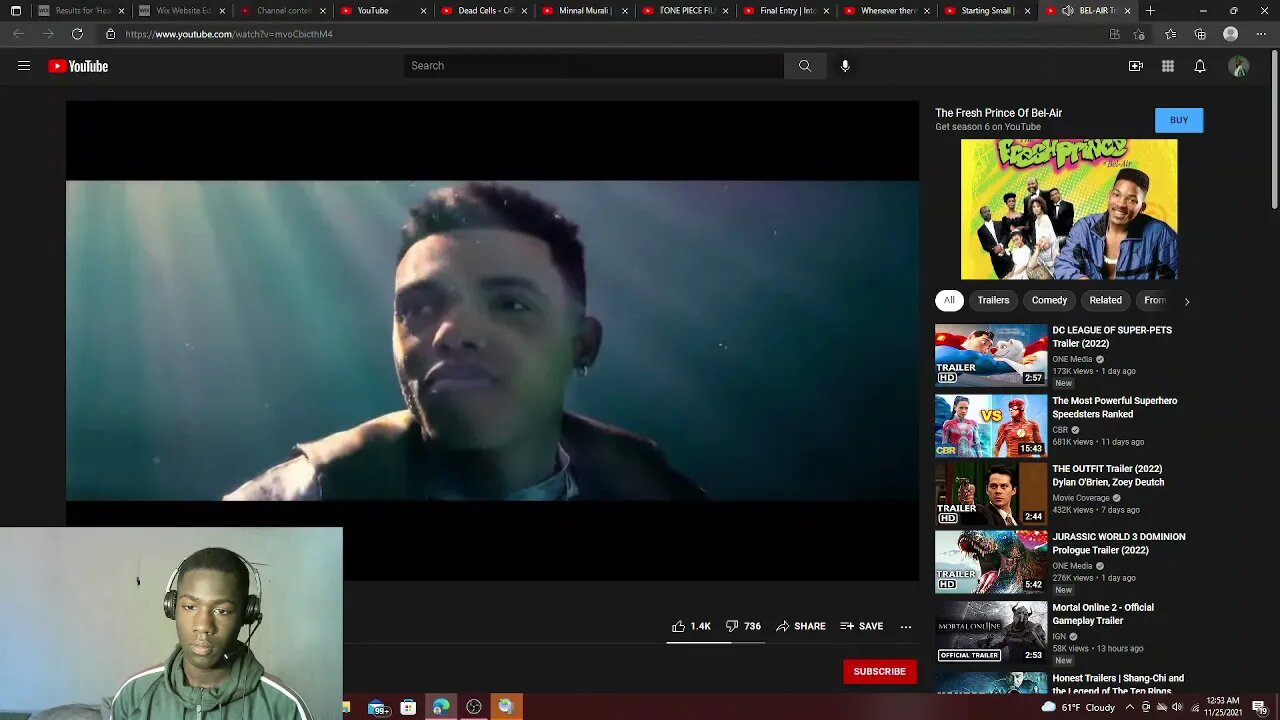Switch to the Dead Cells tab

pos(483,11)
